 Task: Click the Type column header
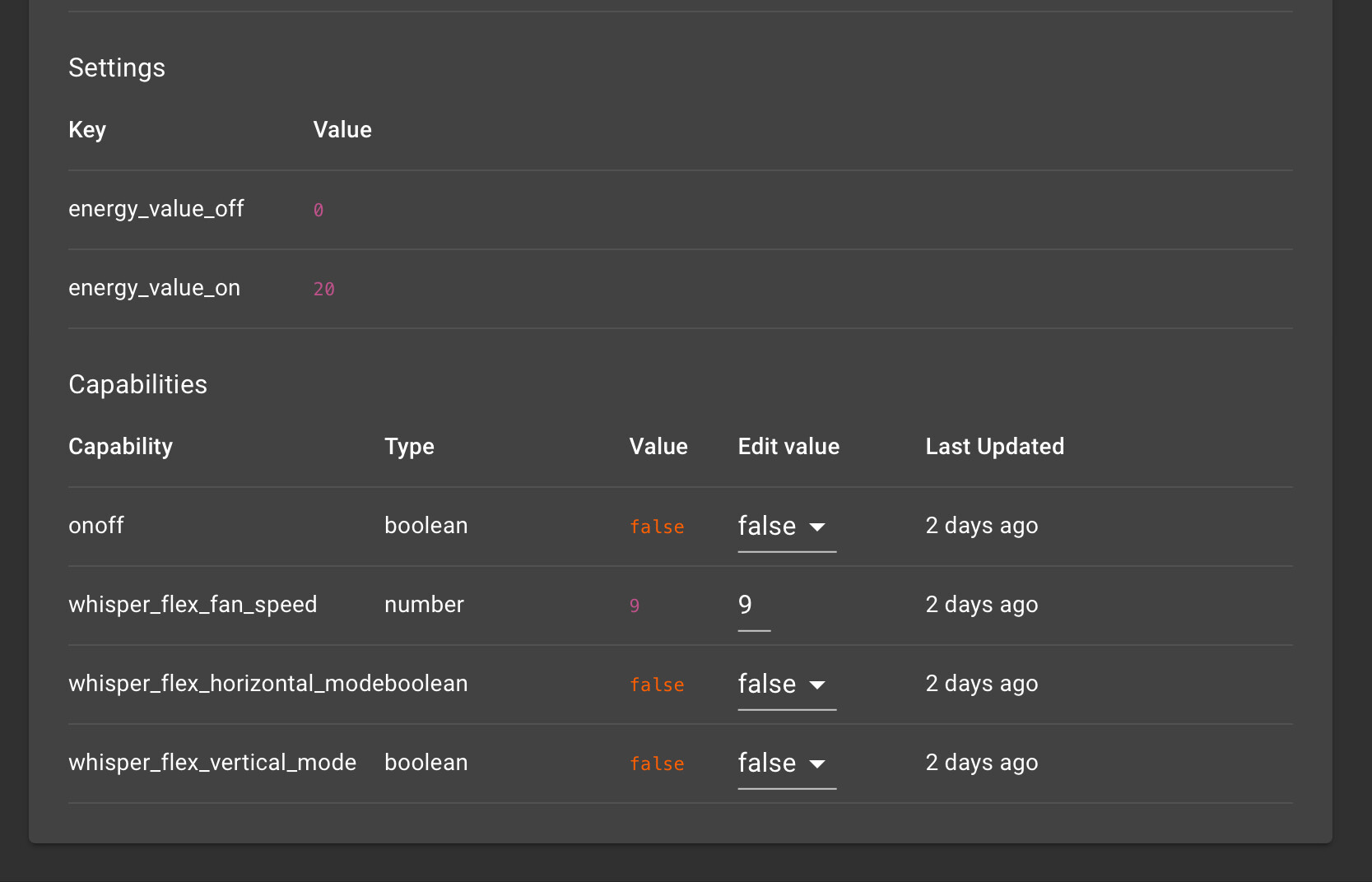click(409, 447)
